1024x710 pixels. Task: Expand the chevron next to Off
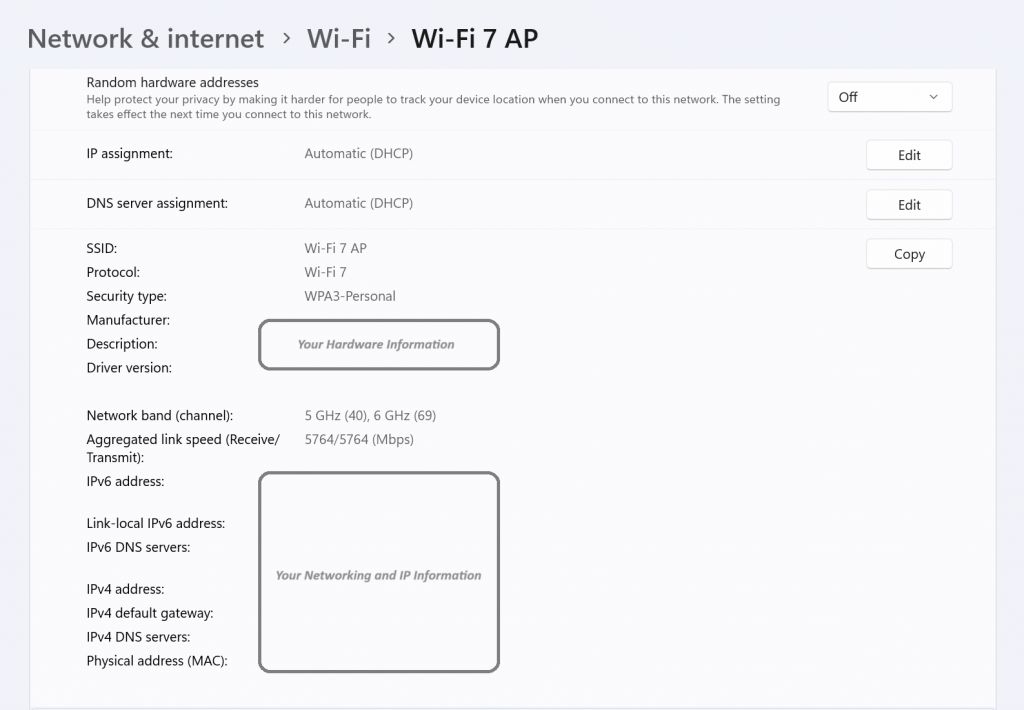(x=935, y=96)
